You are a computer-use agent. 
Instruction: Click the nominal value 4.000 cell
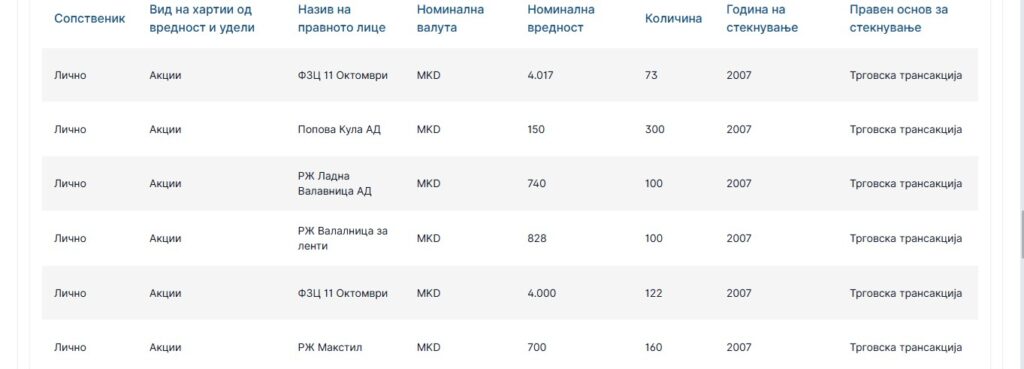[x=541, y=293]
